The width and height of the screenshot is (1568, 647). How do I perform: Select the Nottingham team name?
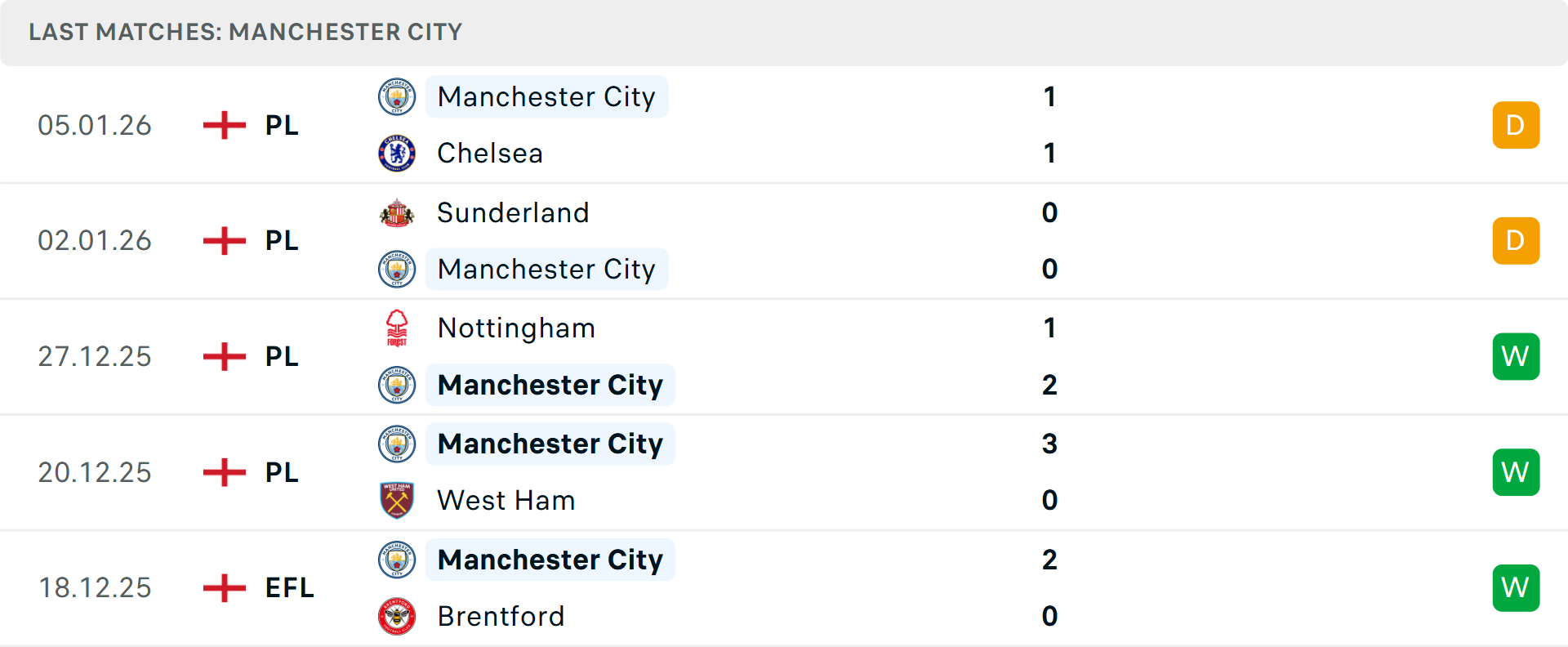[516, 328]
